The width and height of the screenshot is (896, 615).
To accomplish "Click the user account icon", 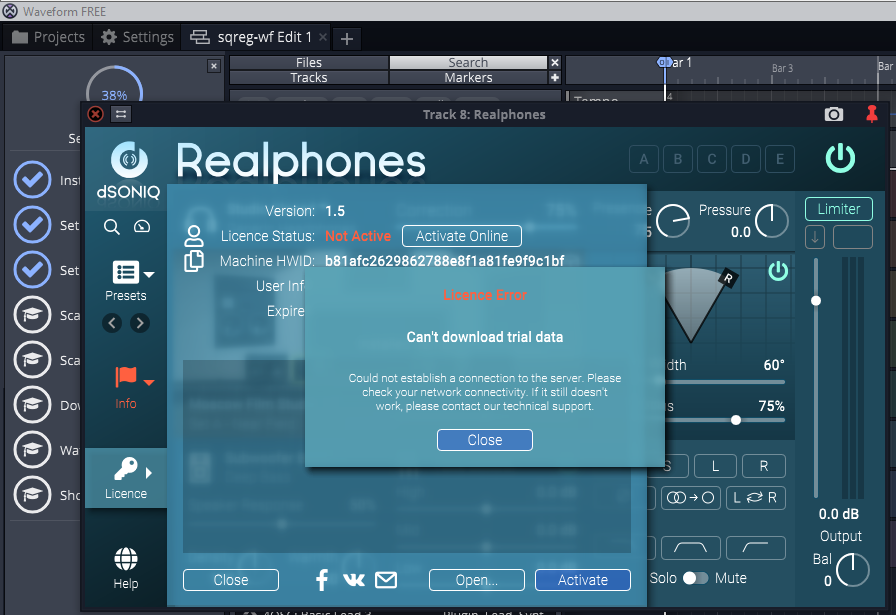I will tap(194, 235).
